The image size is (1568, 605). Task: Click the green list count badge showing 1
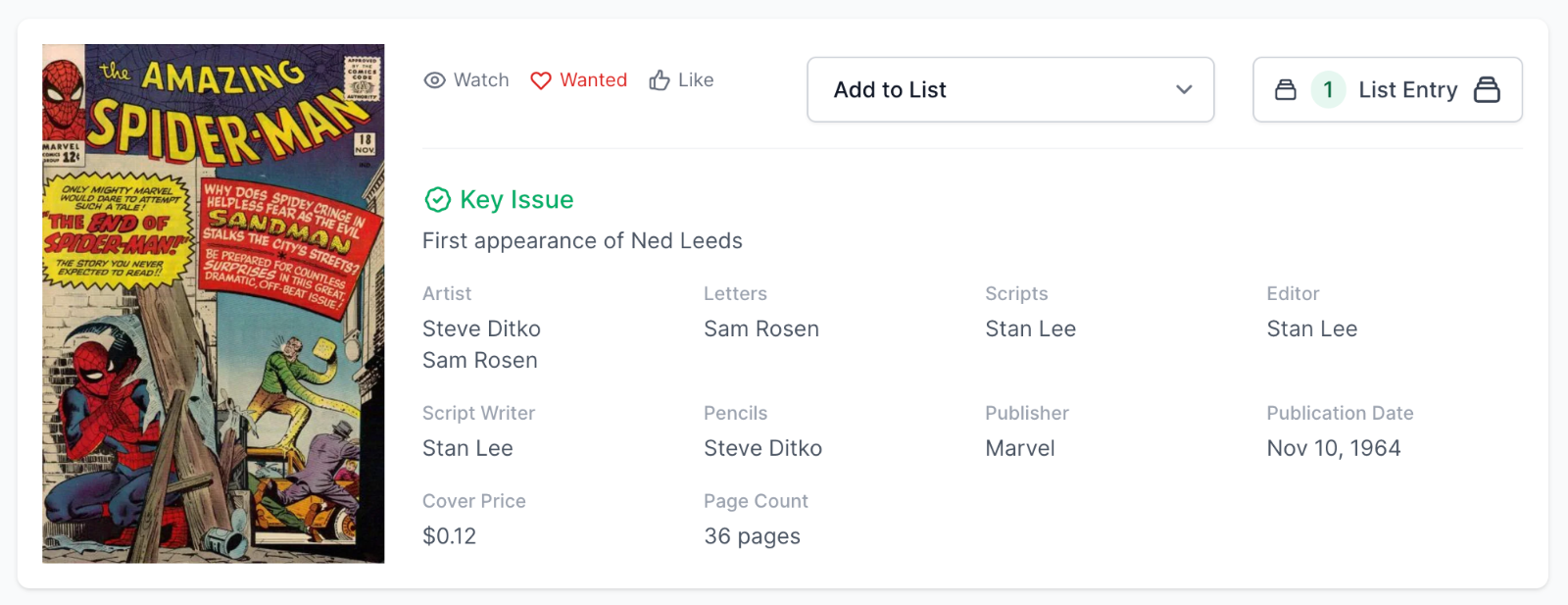[x=1328, y=90]
